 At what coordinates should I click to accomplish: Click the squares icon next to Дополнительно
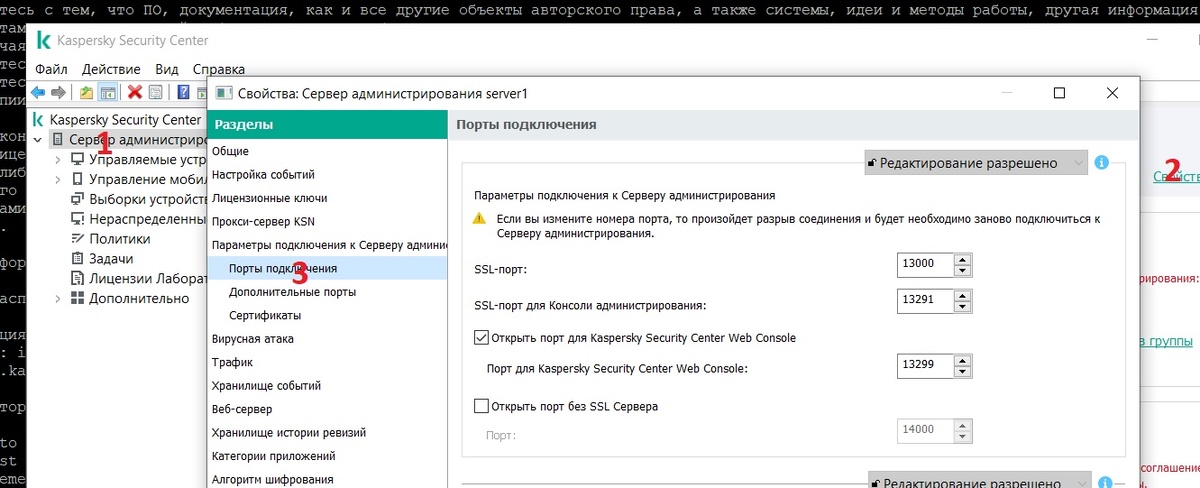click(x=77, y=298)
